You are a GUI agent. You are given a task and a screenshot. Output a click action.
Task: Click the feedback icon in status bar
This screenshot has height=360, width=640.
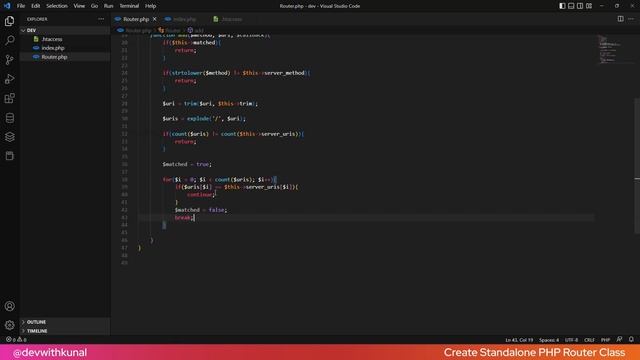click(619, 340)
